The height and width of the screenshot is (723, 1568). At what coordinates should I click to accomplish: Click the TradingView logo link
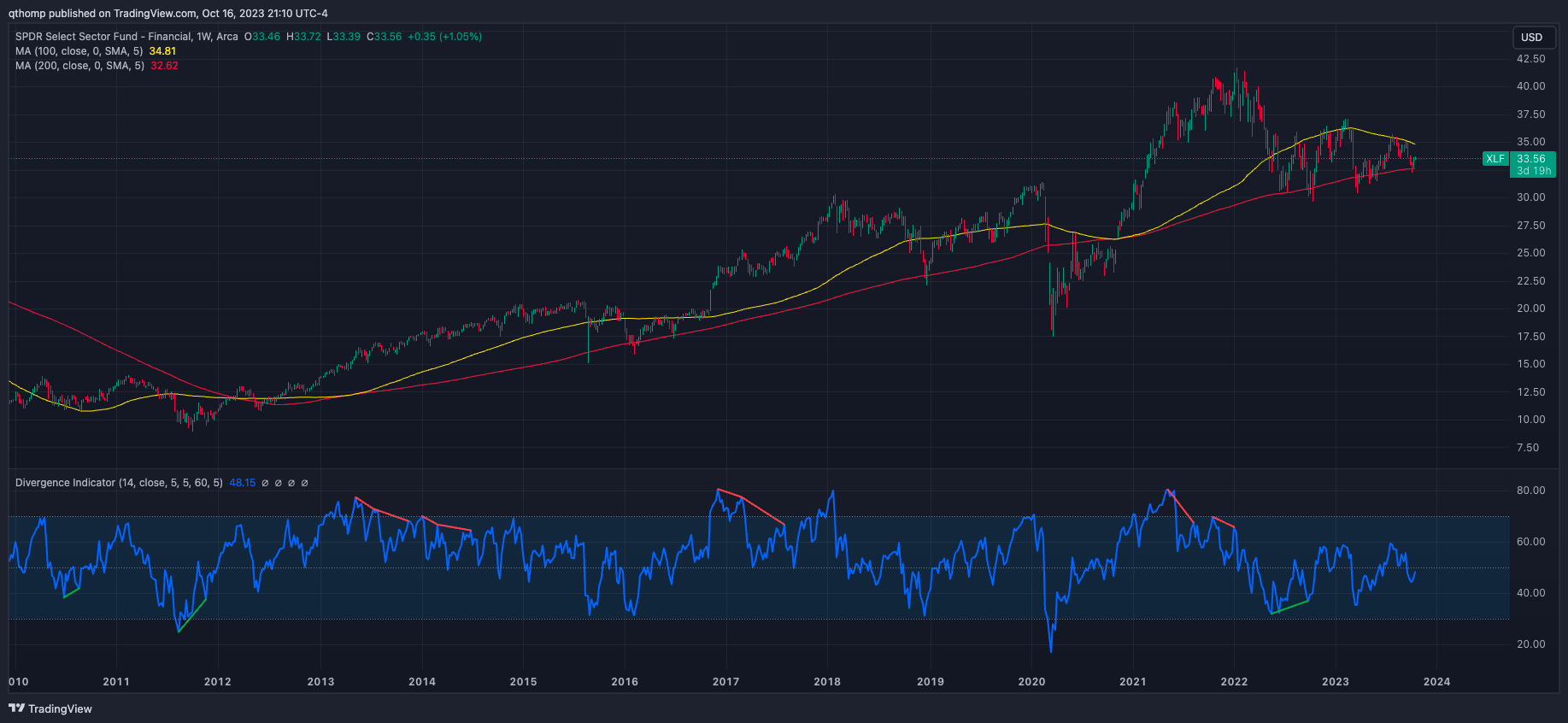50,708
